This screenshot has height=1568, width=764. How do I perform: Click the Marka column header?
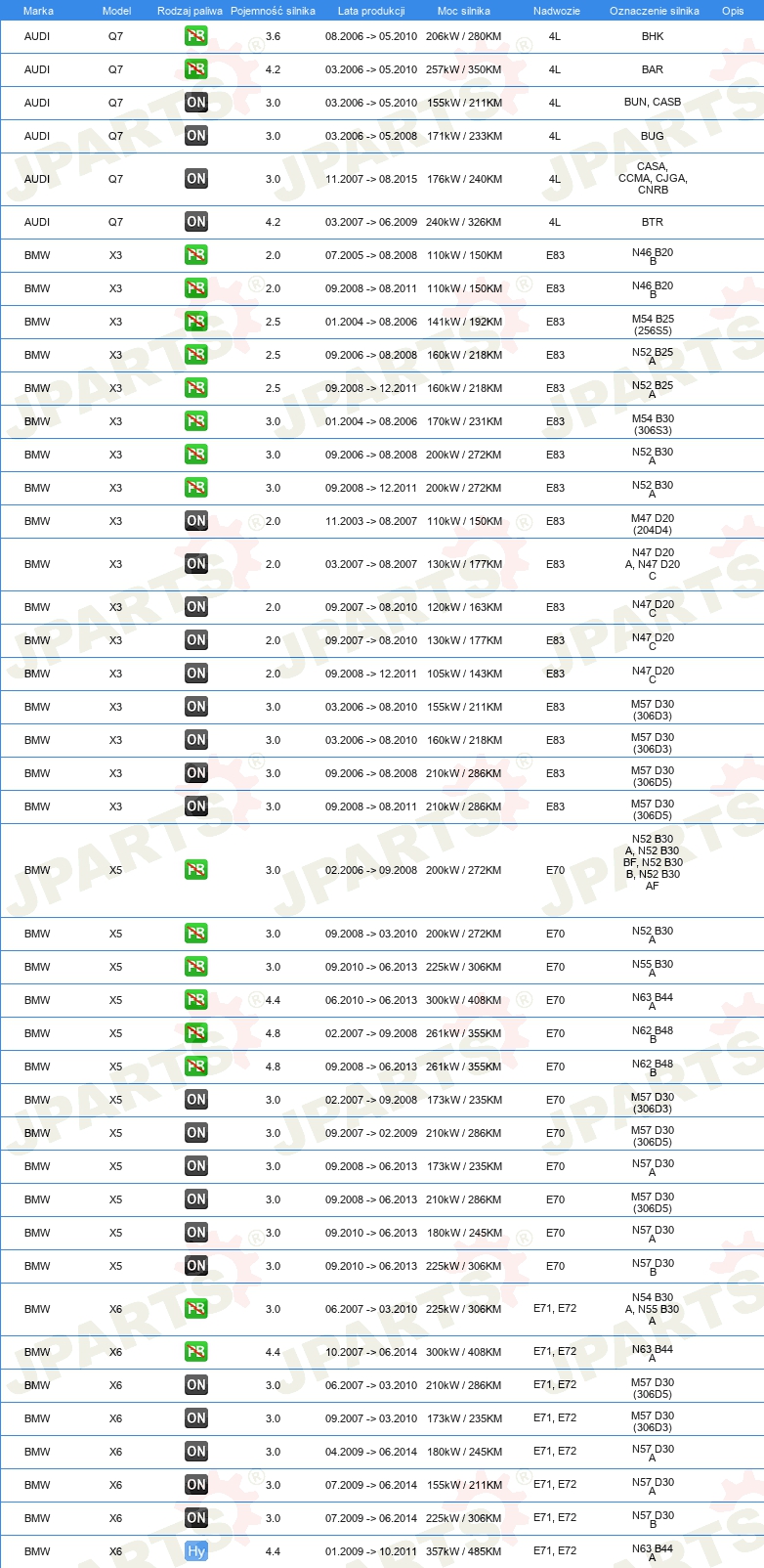point(38,11)
